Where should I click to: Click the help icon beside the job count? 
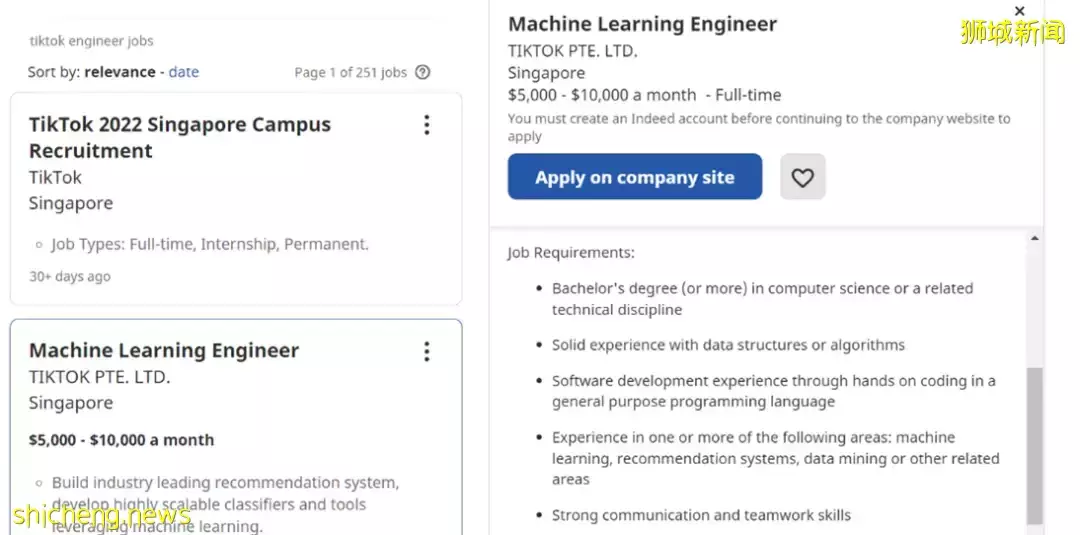point(423,72)
